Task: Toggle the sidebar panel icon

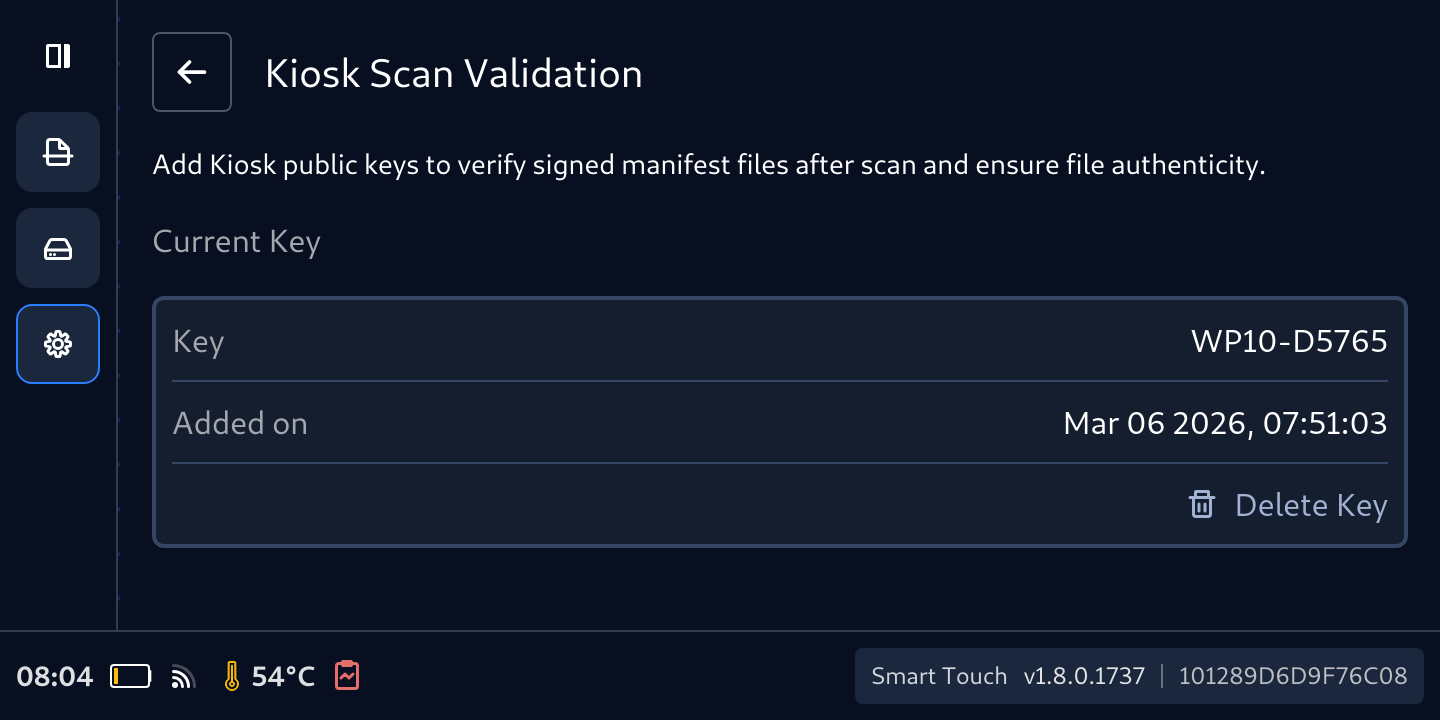Action: tap(58, 56)
